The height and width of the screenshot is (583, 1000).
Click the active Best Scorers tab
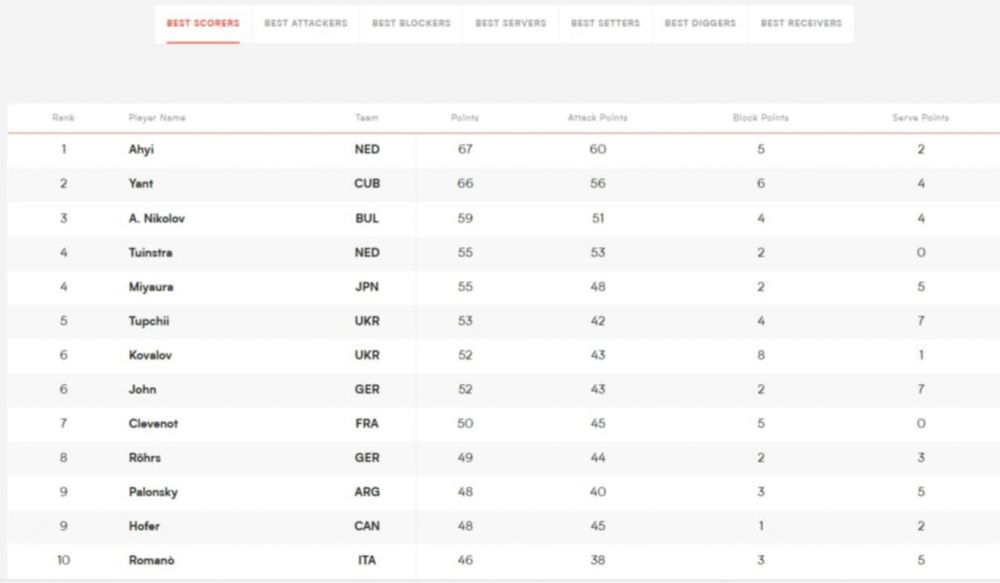pos(203,23)
